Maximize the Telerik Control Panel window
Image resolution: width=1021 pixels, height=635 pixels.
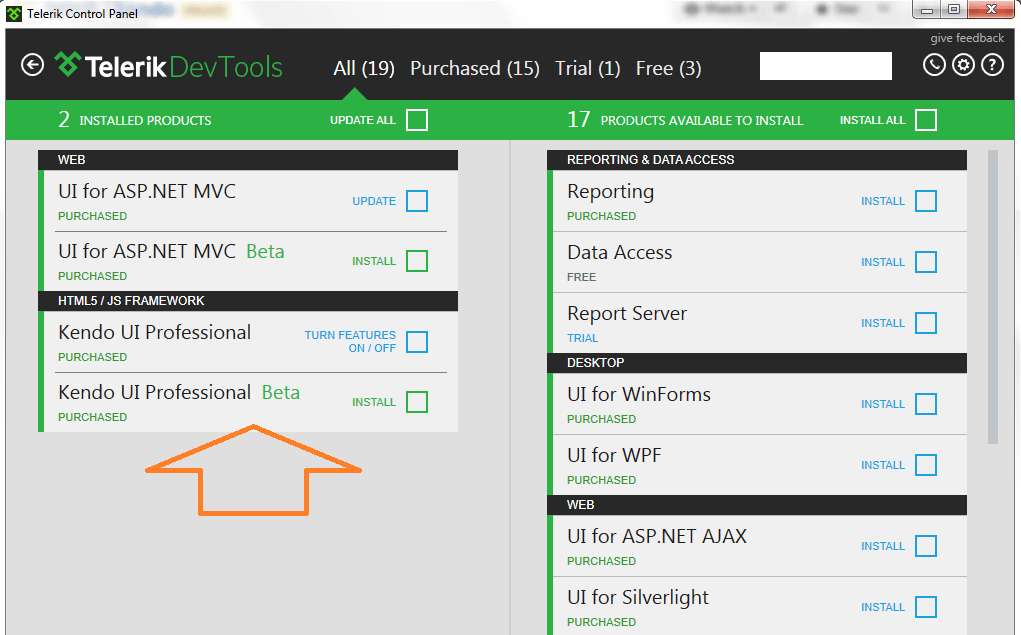click(x=954, y=10)
